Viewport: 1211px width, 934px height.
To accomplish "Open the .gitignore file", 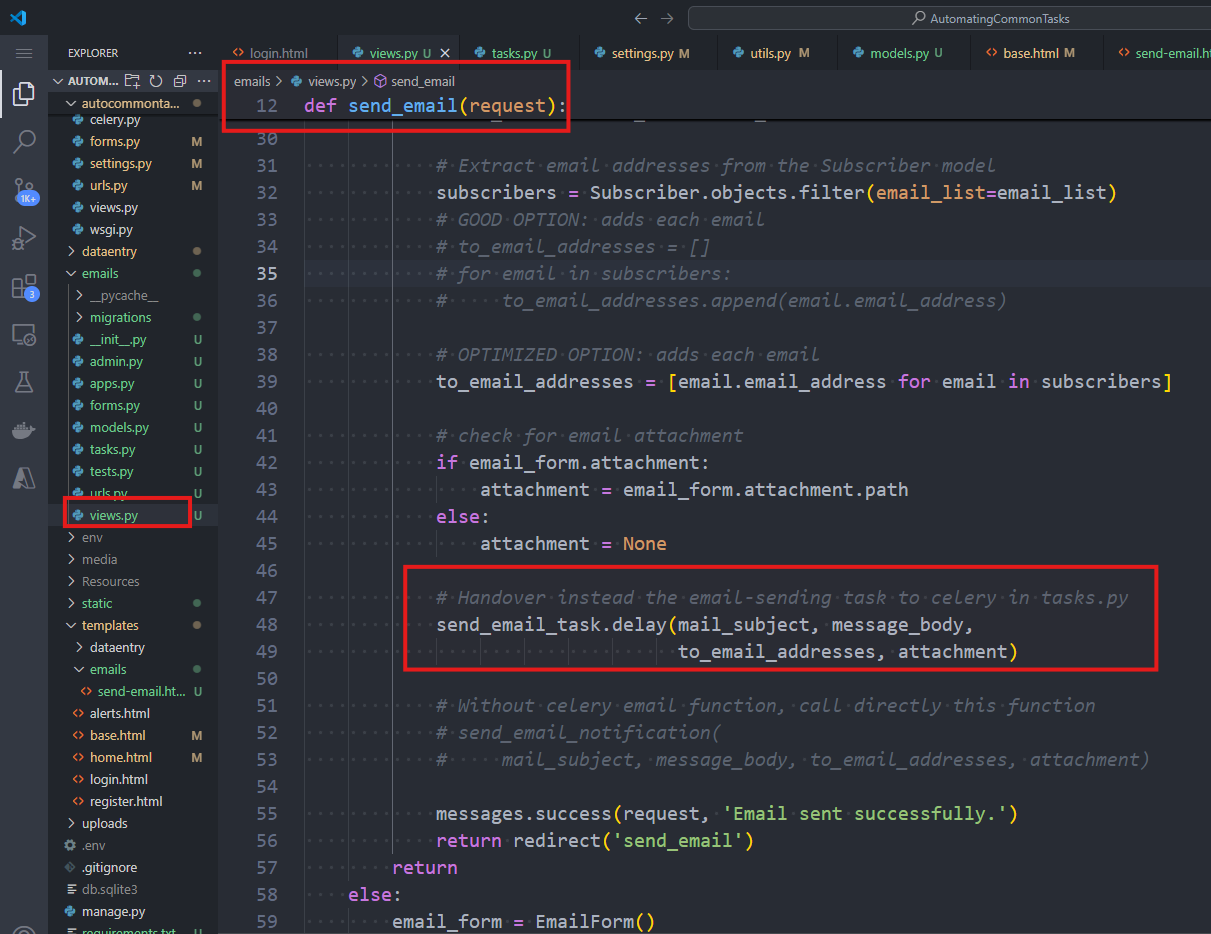I will click(133, 867).
